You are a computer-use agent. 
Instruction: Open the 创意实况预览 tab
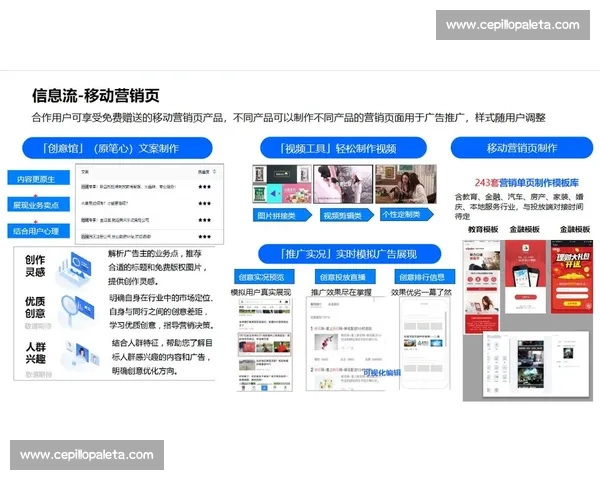(x=264, y=277)
